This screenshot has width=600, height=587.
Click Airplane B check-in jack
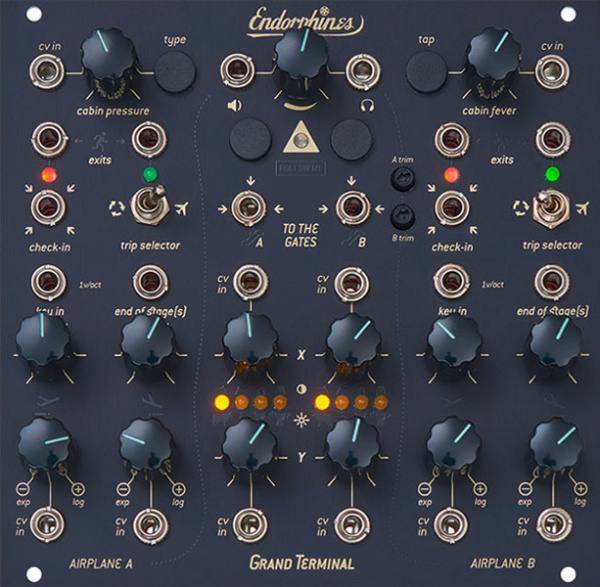(452, 207)
